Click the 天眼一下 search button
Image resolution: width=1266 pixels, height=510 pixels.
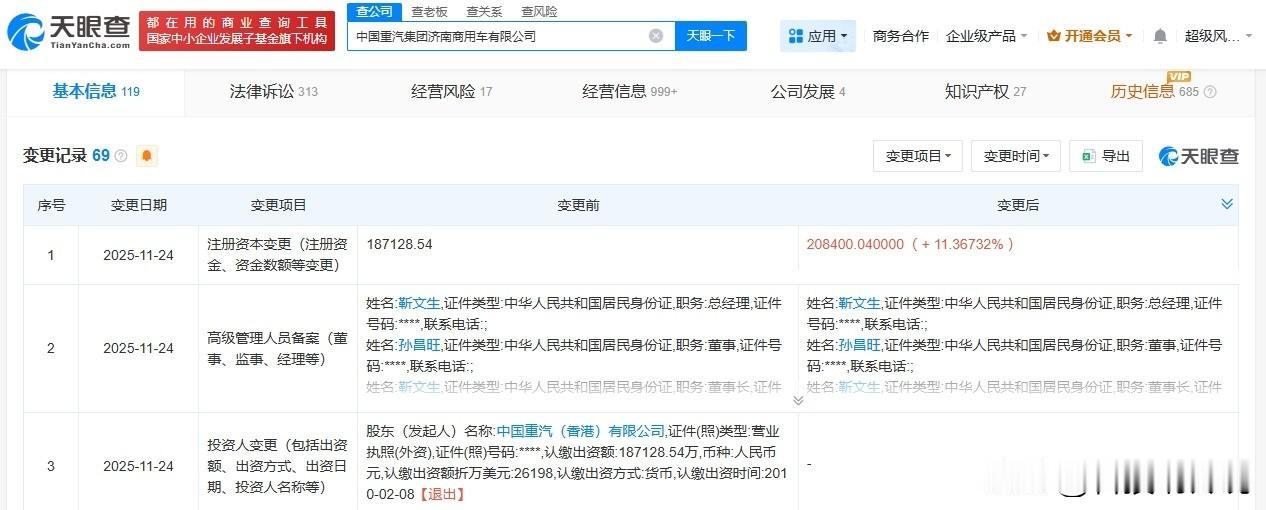(x=711, y=36)
